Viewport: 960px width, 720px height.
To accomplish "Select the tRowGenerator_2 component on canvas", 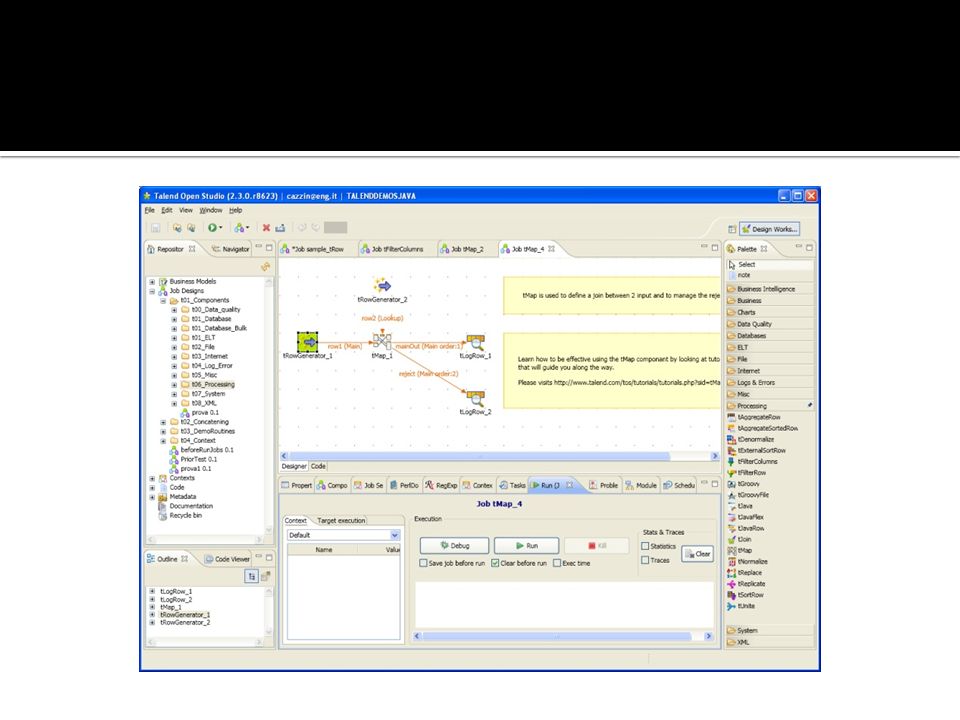I will (x=382, y=285).
